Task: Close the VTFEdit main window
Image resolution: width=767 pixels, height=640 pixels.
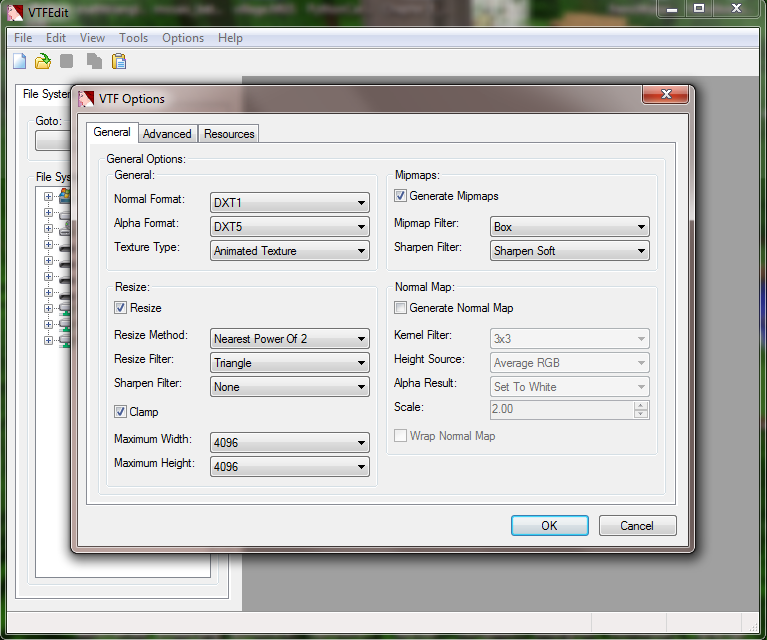Action: (736, 9)
